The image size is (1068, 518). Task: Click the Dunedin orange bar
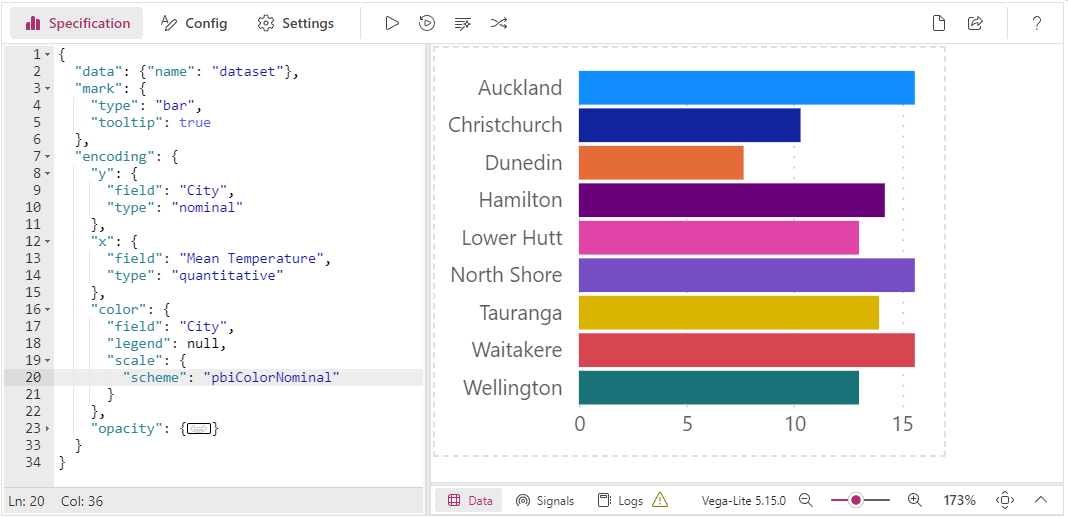point(661,163)
